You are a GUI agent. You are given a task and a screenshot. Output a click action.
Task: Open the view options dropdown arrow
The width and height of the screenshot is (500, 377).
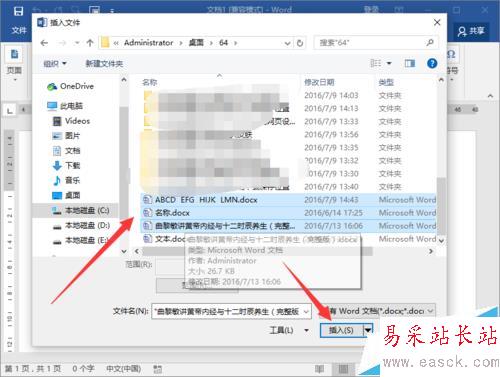389,63
